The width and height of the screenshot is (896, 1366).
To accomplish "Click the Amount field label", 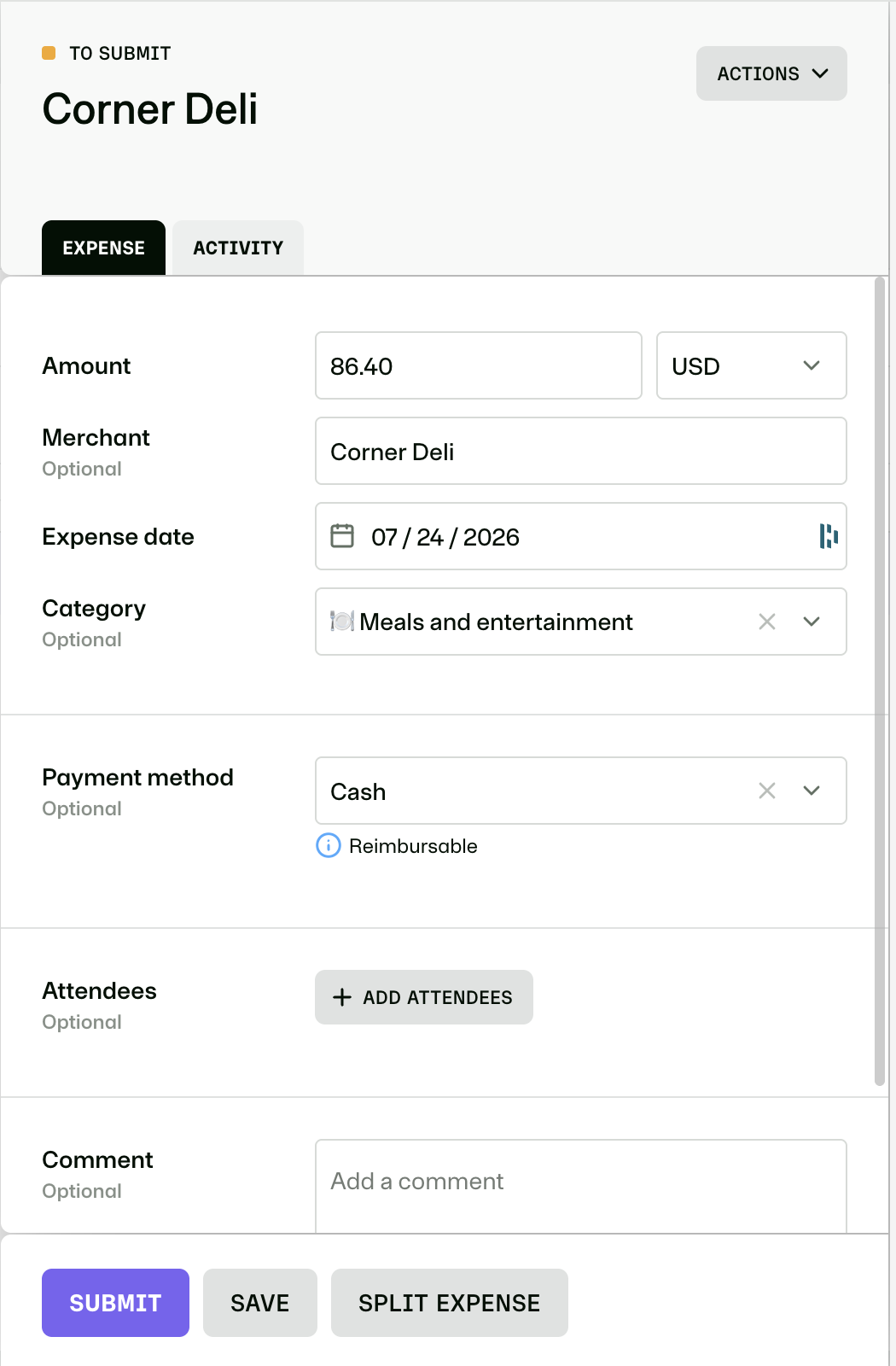I will pos(86,366).
